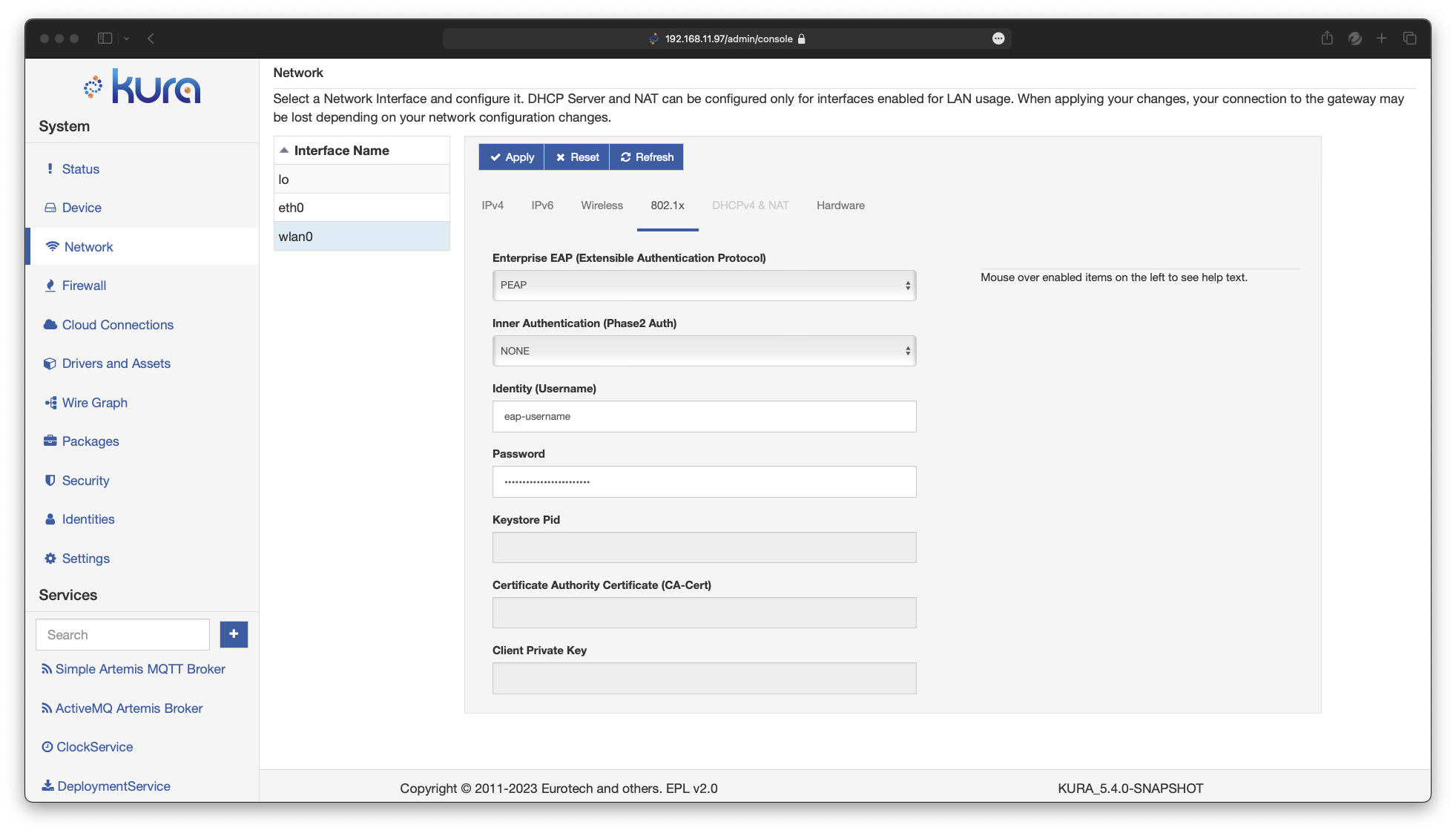Click the page options ellipsis in address bar
Image resolution: width=1456 pixels, height=833 pixels.
(998, 39)
